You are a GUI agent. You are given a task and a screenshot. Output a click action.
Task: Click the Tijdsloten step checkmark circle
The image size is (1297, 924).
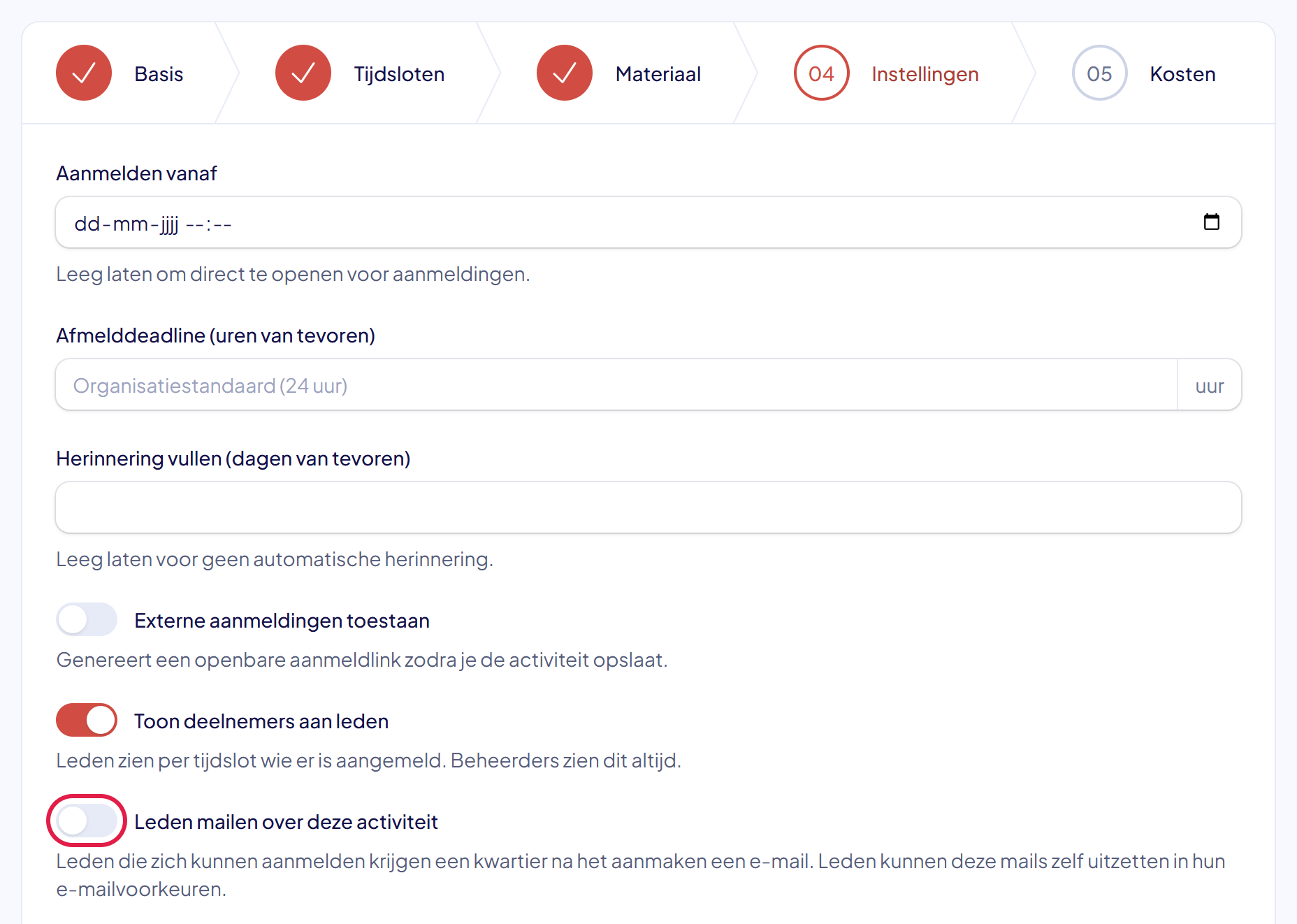pyautogui.click(x=303, y=73)
